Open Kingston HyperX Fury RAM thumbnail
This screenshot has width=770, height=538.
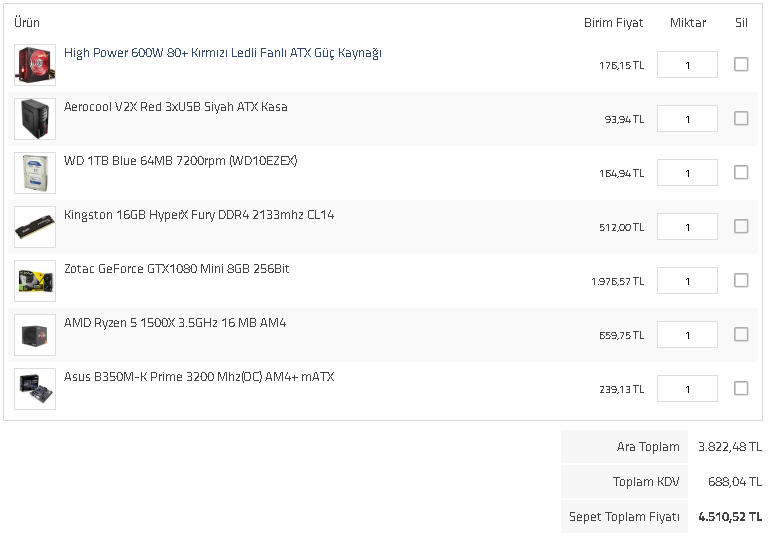pos(35,227)
